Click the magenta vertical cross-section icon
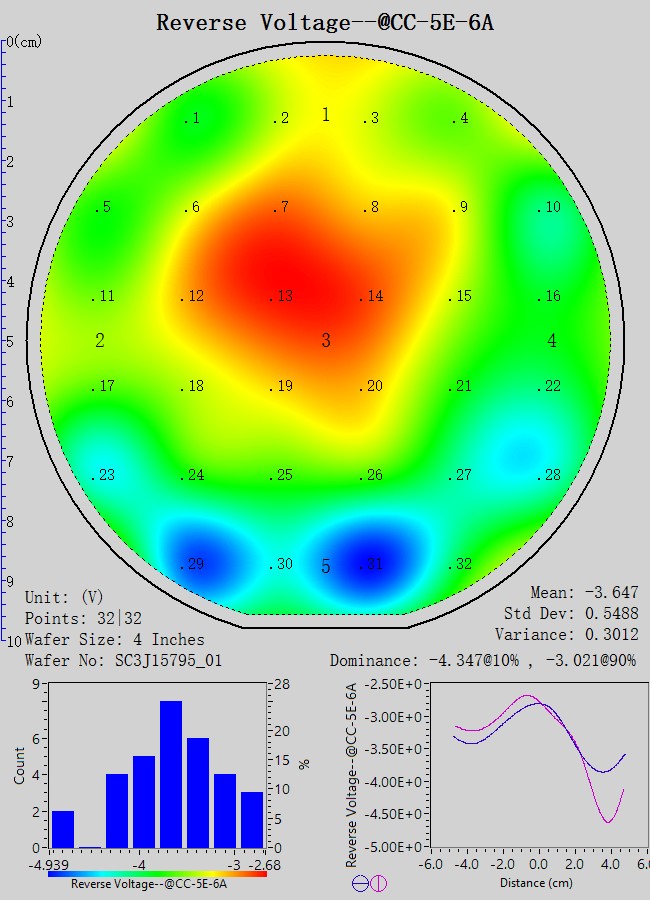Viewport: 650px width, 900px height. (378, 883)
